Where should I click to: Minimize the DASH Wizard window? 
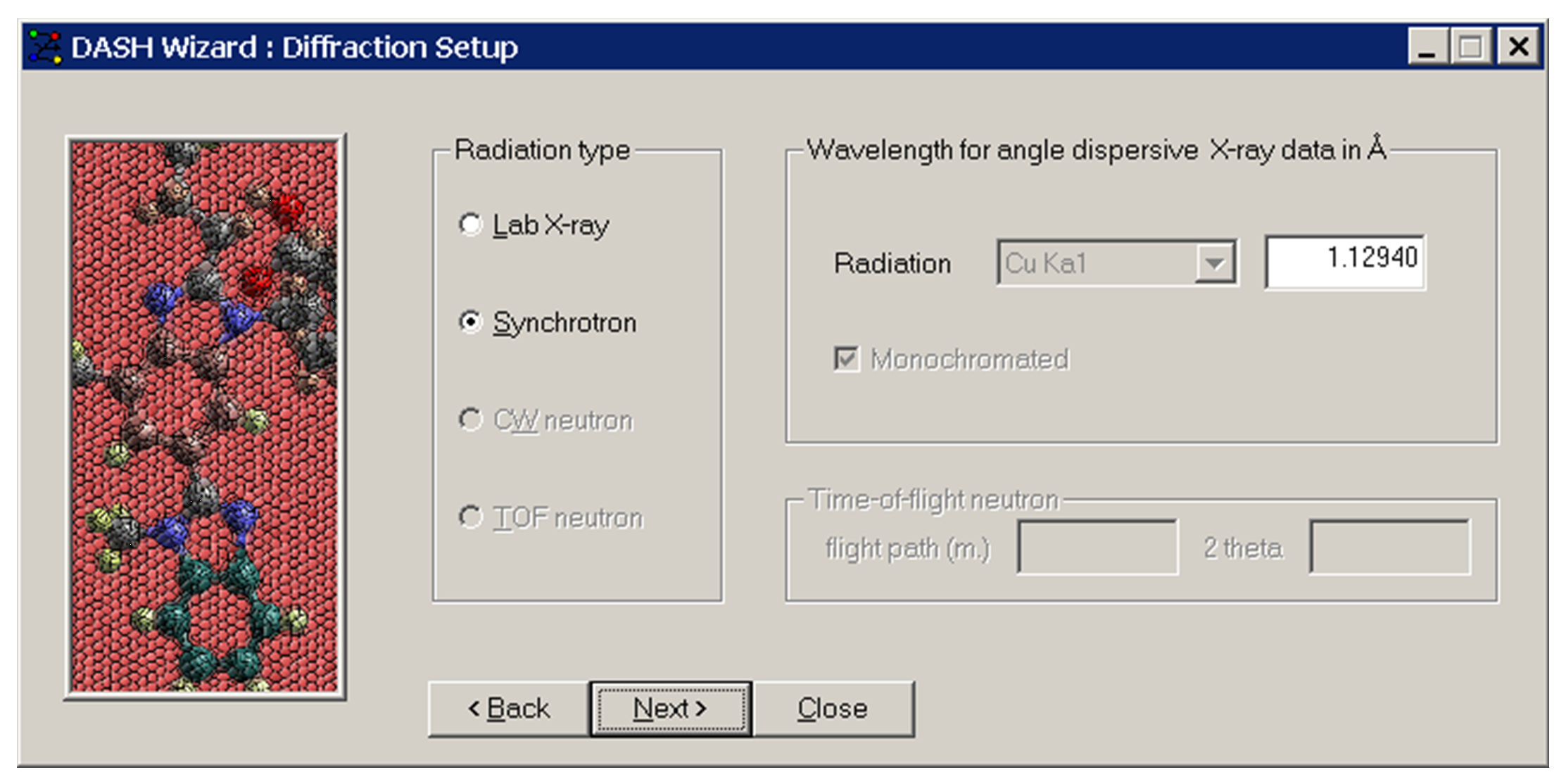point(1428,47)
